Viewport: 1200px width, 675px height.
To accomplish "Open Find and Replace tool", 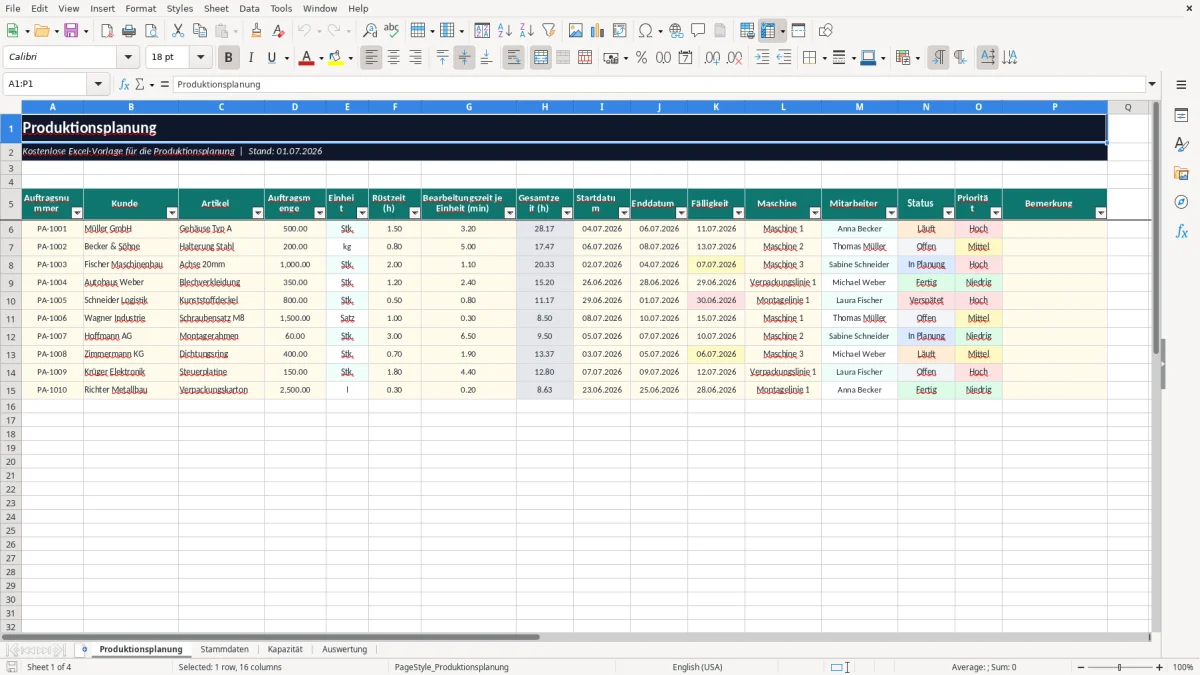I will [x=370, y=31].
